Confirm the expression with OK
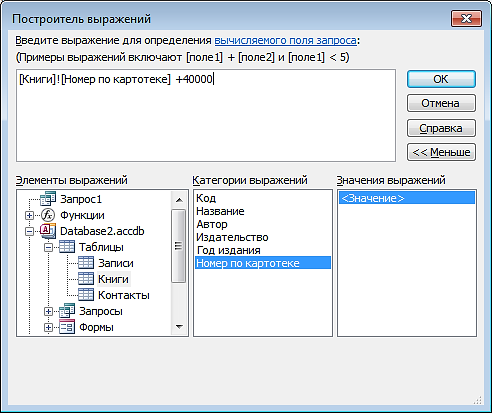This screenshot has height=413, width=492. click(x=441, y=79)
